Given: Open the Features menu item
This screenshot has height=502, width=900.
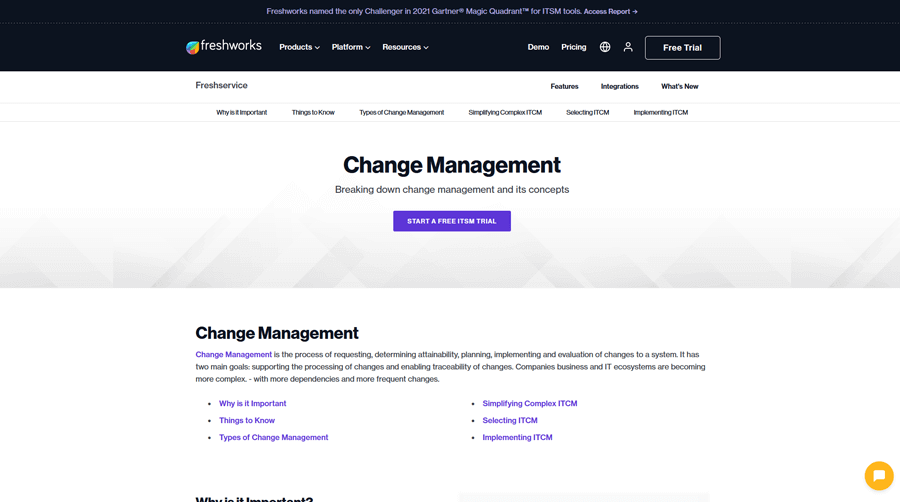Looking at the screenshot, I should (564, 87).
